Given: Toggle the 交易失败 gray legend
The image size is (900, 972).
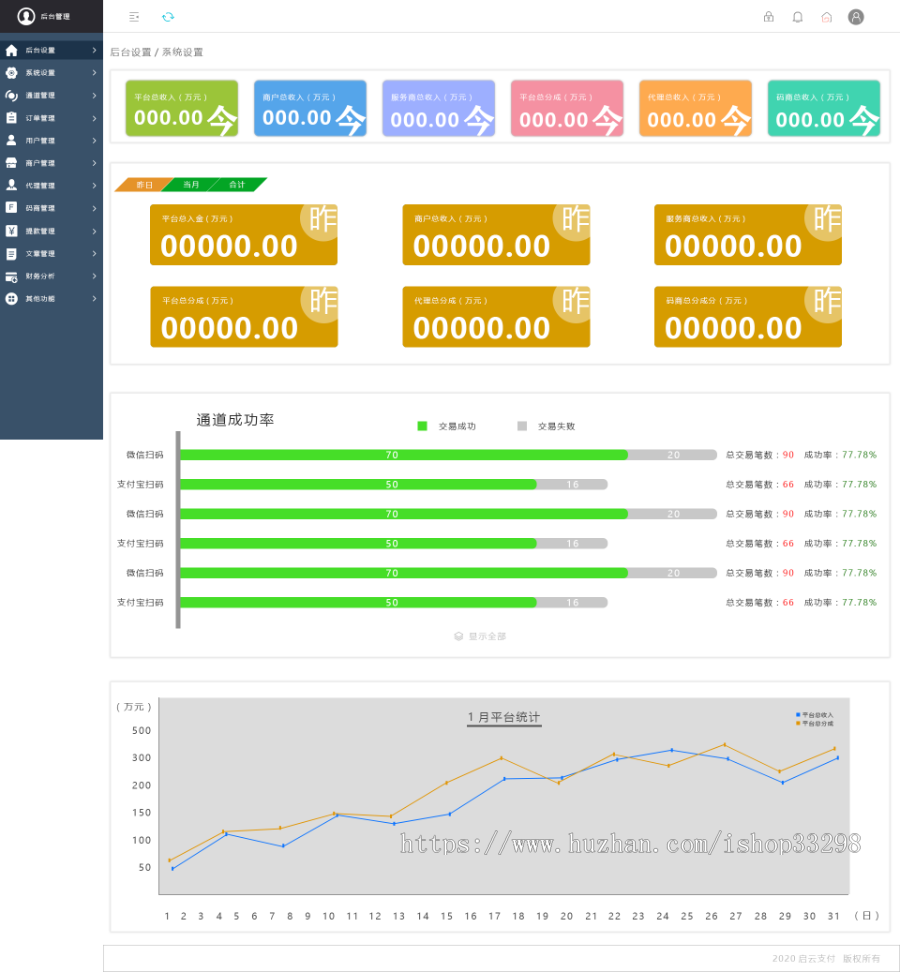Looking at the screenshot, I should coord(522,426).
